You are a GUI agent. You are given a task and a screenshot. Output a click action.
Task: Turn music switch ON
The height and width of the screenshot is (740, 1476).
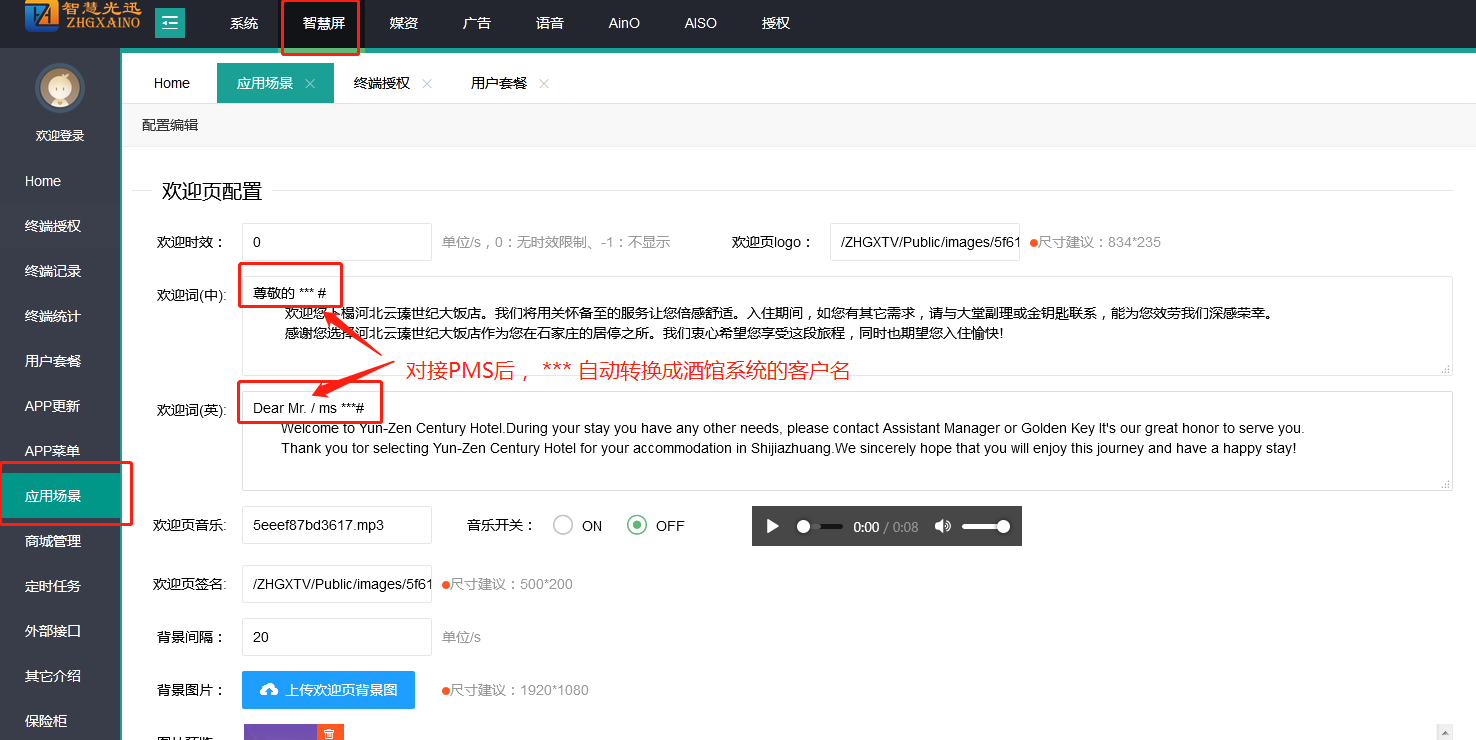[563, 525]
